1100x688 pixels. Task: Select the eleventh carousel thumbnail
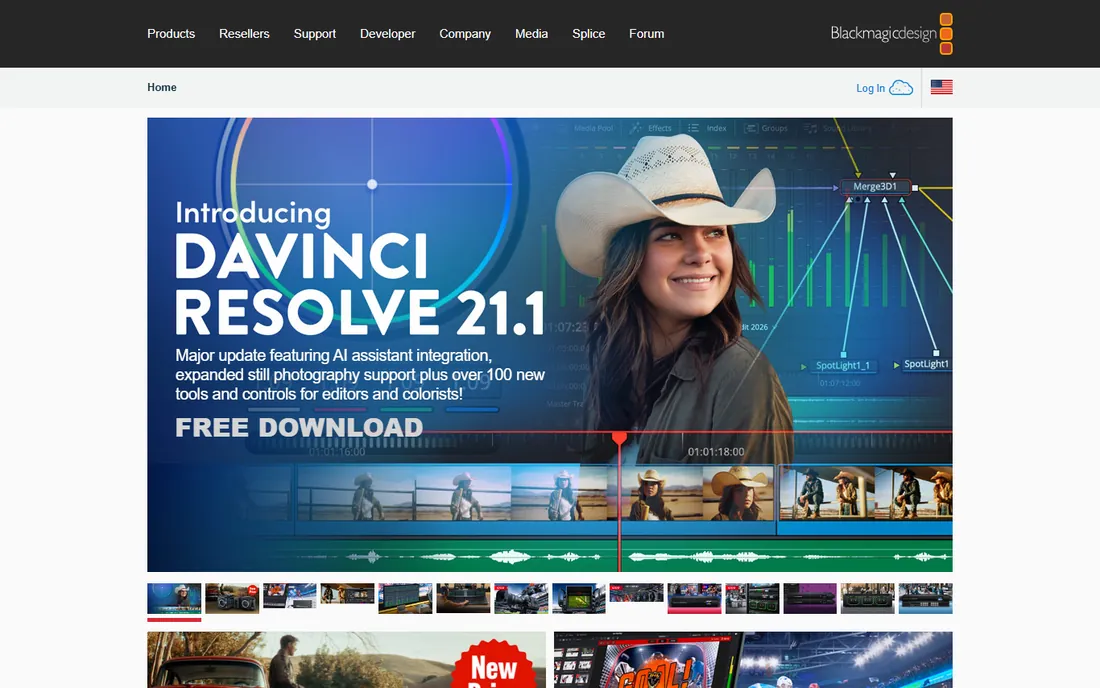tap(752, 598)
